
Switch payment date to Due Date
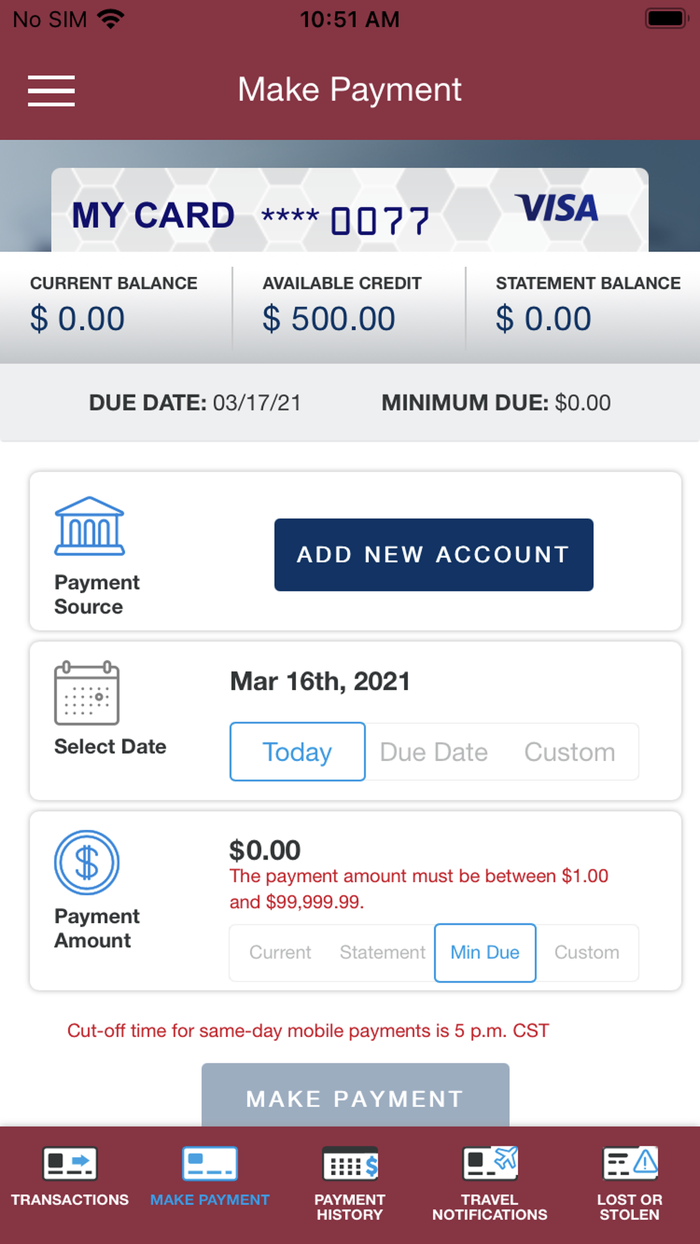(433, 752)
